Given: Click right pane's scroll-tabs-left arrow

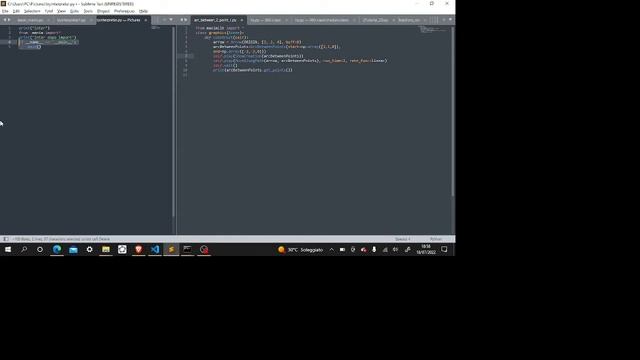Looking at the screenshot, I should (182, 20).
